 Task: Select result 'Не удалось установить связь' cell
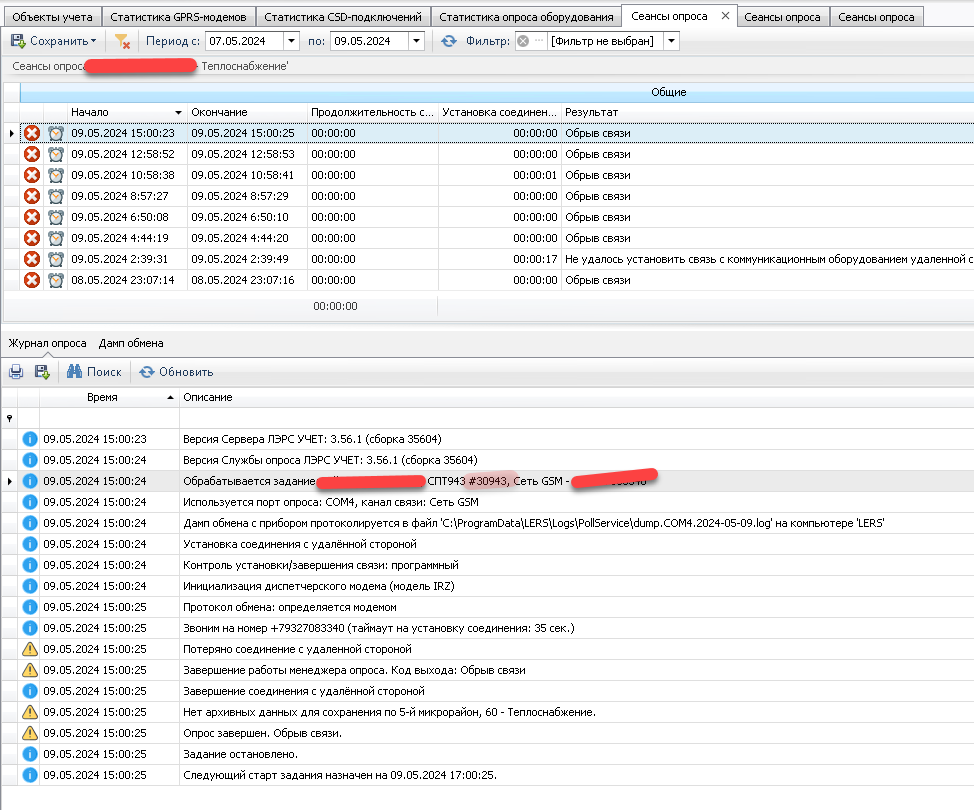click(768, 259)
